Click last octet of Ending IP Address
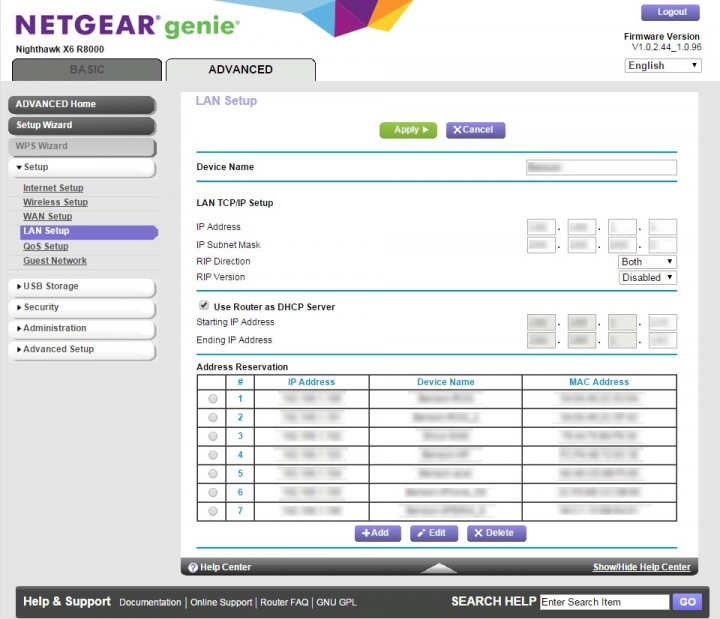This screenshot has height=619, width=720. pyautogui.click(x=662, y=340)
